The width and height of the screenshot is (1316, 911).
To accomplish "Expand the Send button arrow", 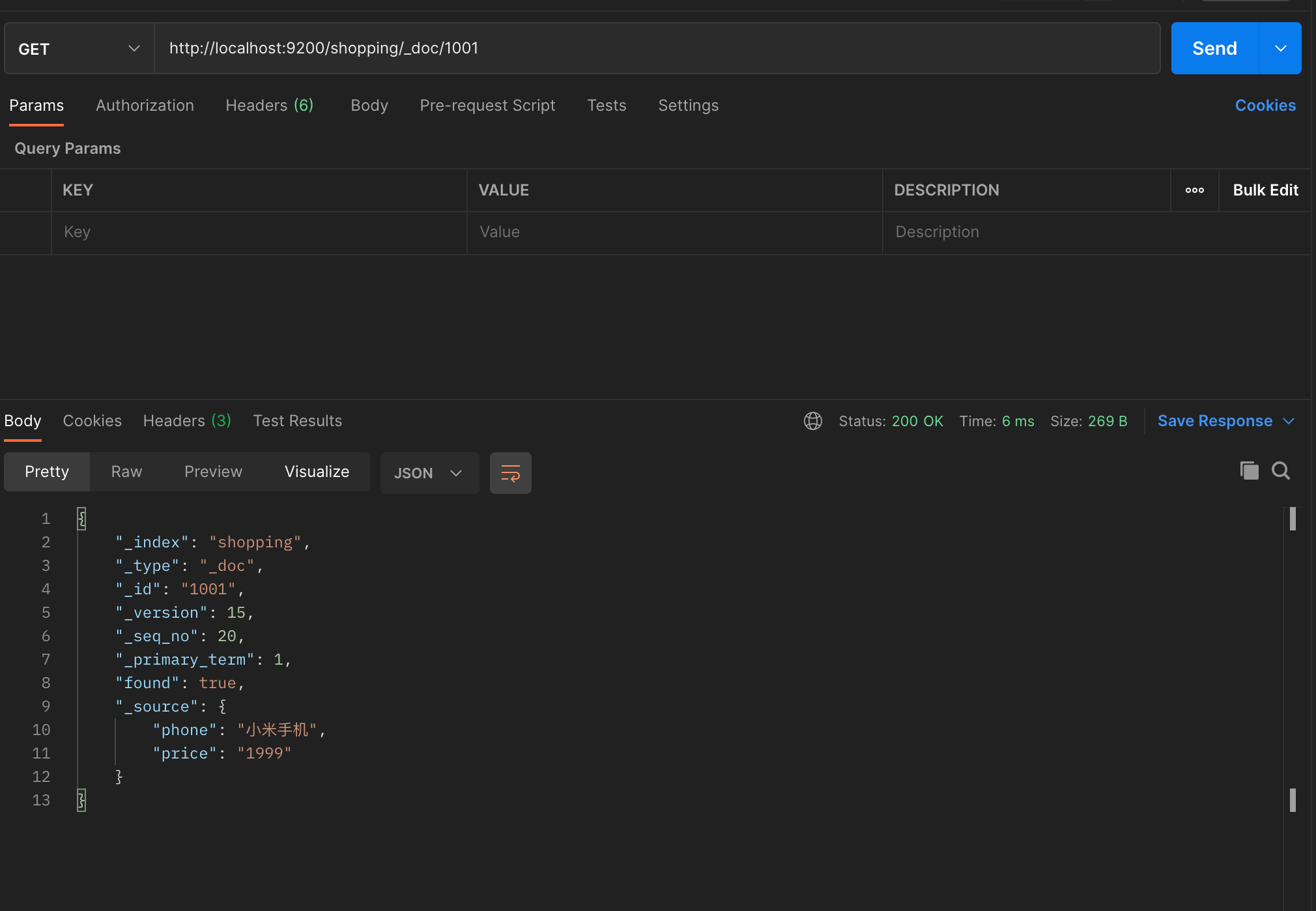I will 1280,48.
